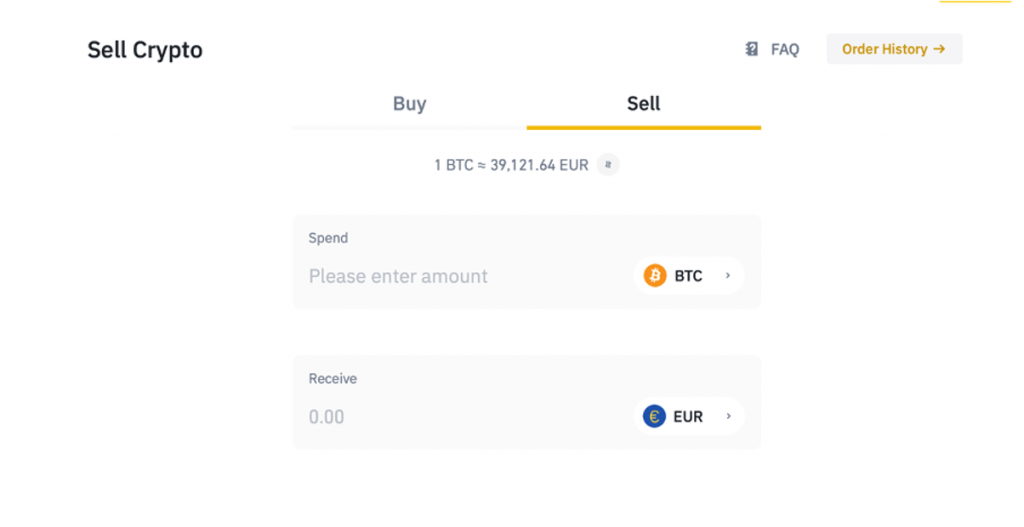Open the FAQ link text
The width and height of the screenshot is (1024, 527).
(785, 49)
